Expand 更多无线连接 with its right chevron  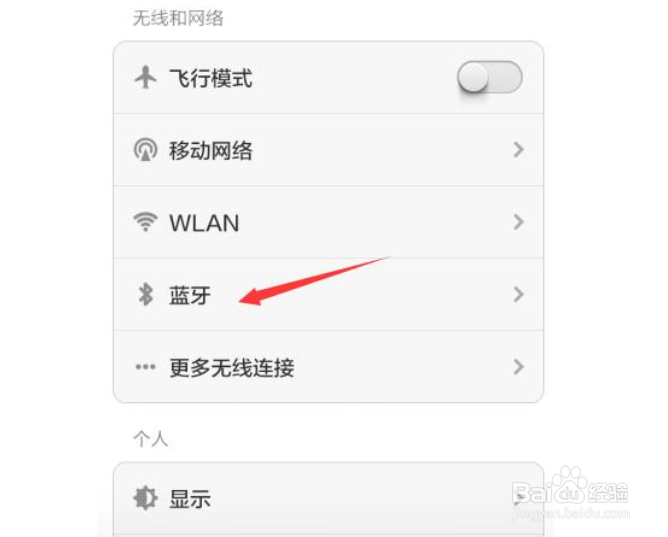(518, 367)
